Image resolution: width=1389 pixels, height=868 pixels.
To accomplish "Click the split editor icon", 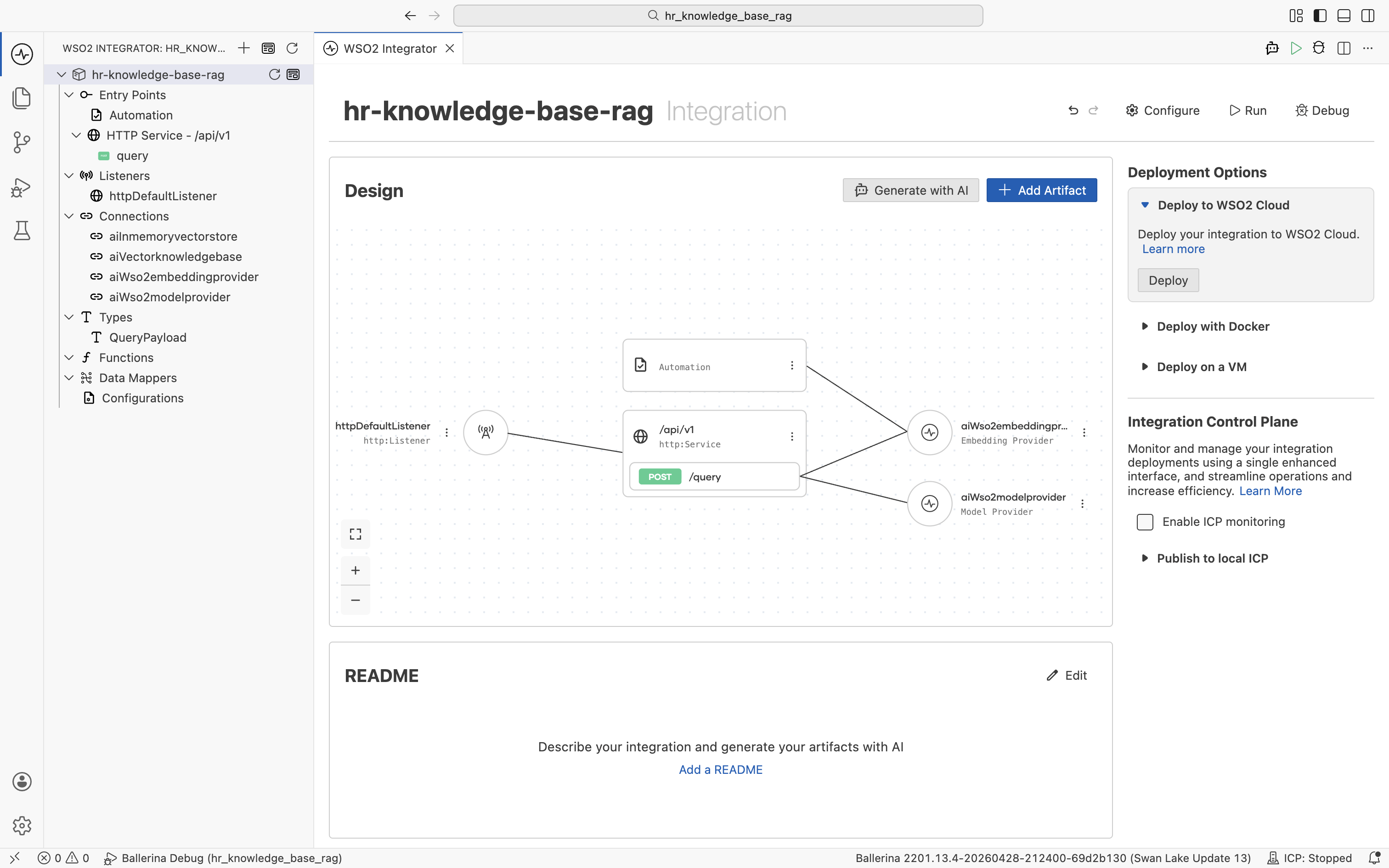I will (x=1344, y=48).
